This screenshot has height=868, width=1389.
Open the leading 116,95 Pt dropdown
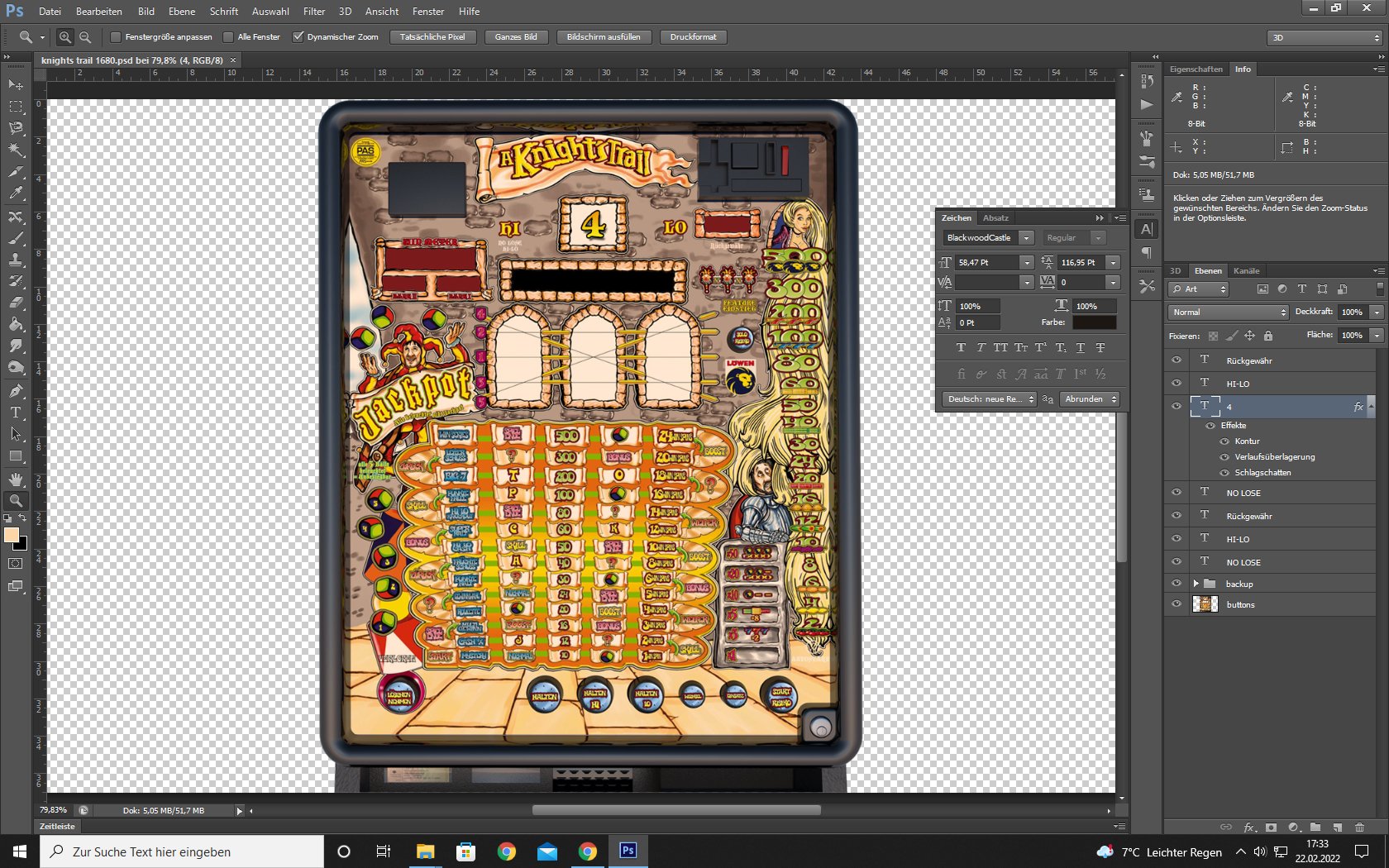1113,263
